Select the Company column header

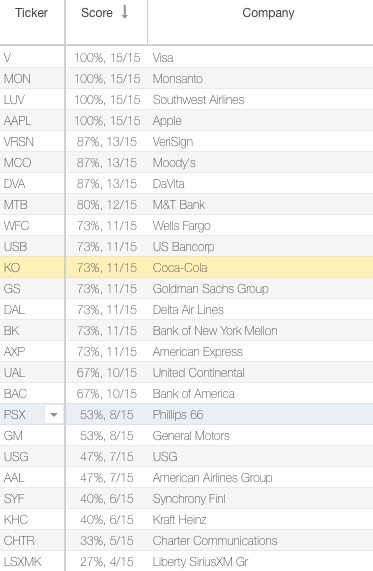point(268,13)
